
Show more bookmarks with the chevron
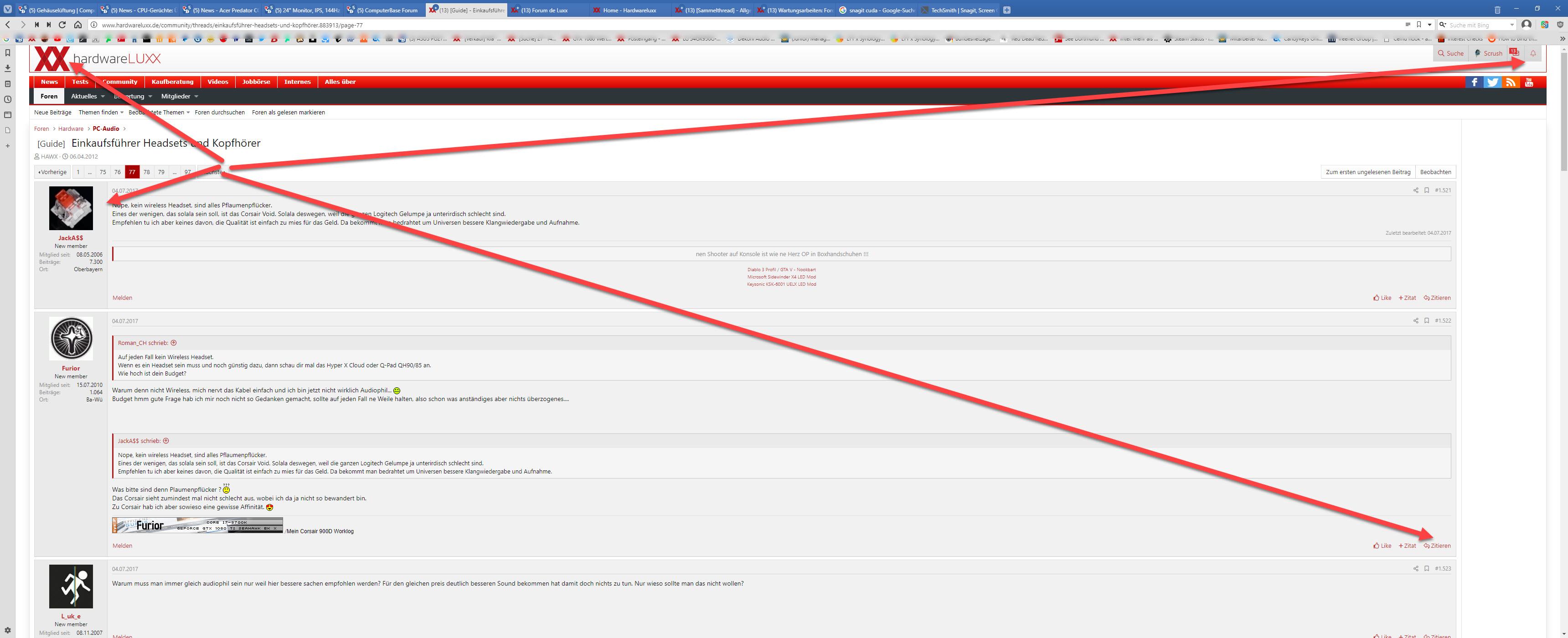click(x=1562, y=39)
